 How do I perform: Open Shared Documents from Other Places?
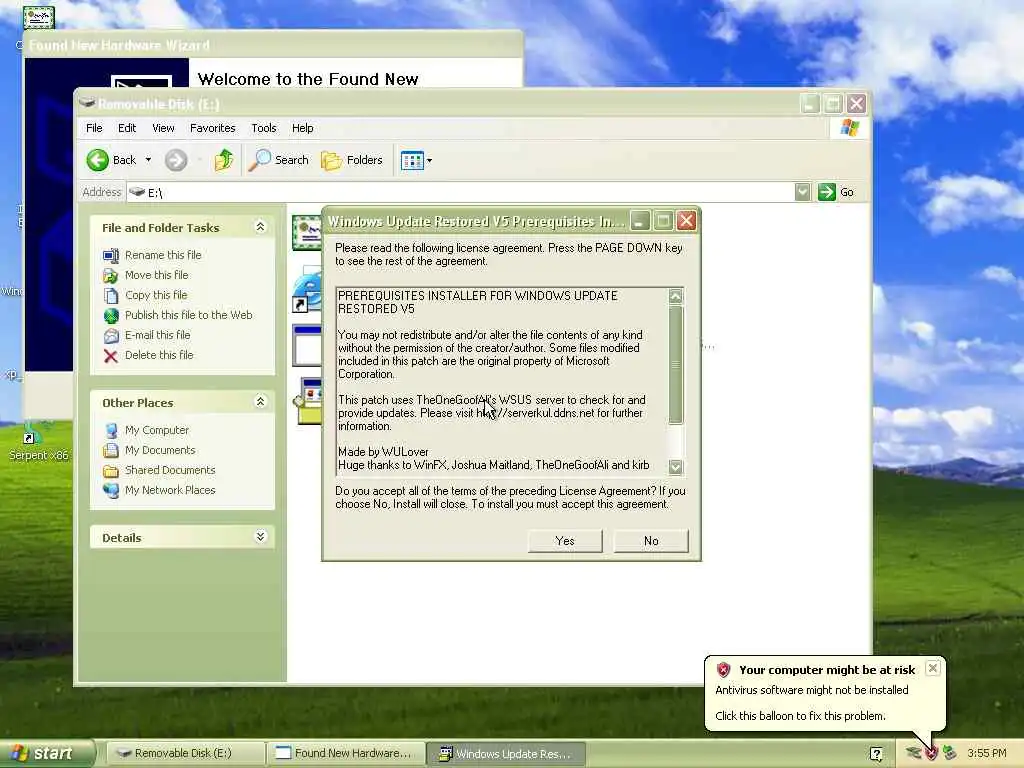click(x=170, y=470)
